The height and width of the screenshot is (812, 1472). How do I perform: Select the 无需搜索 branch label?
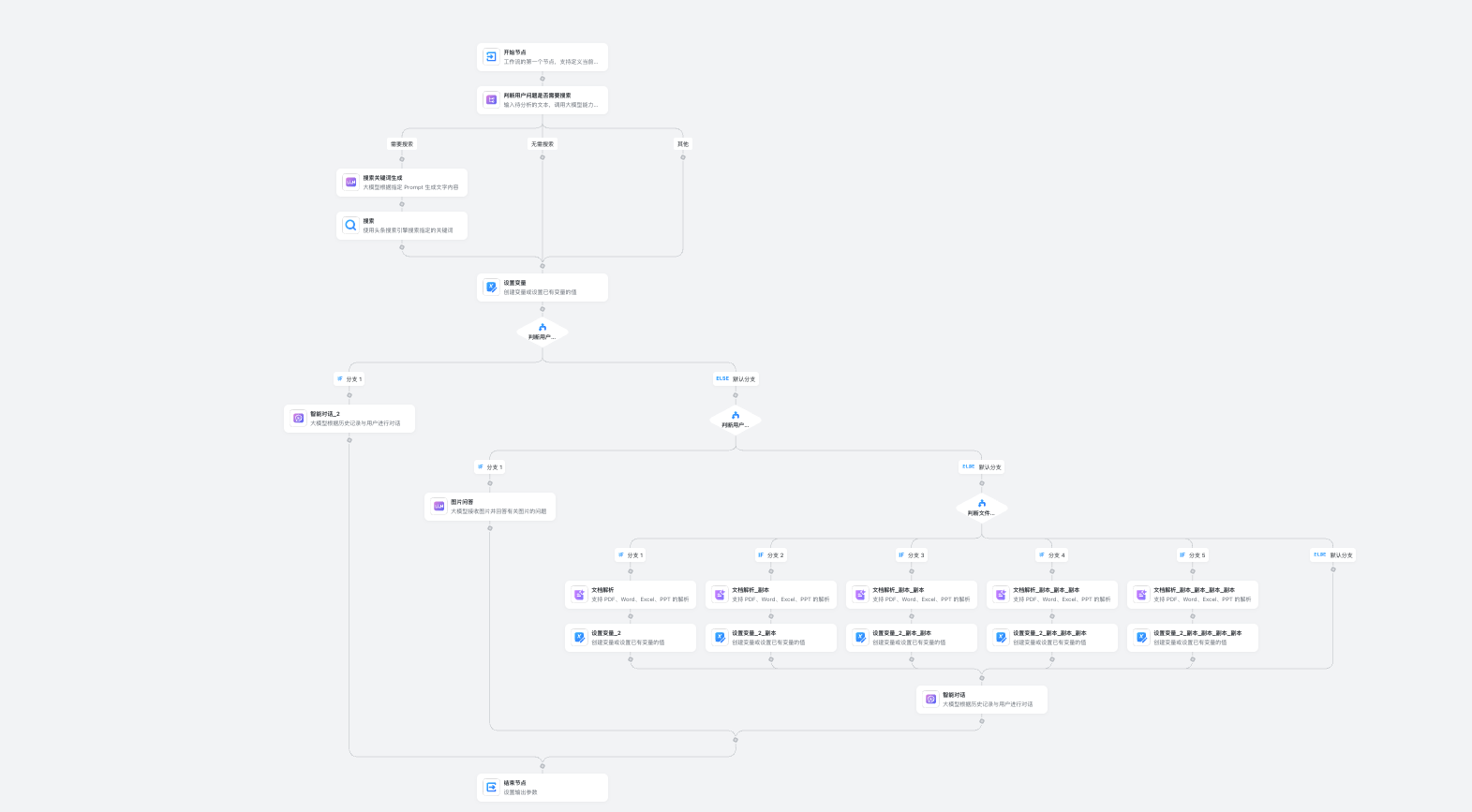pyautogui.click(x=543, y=144)
